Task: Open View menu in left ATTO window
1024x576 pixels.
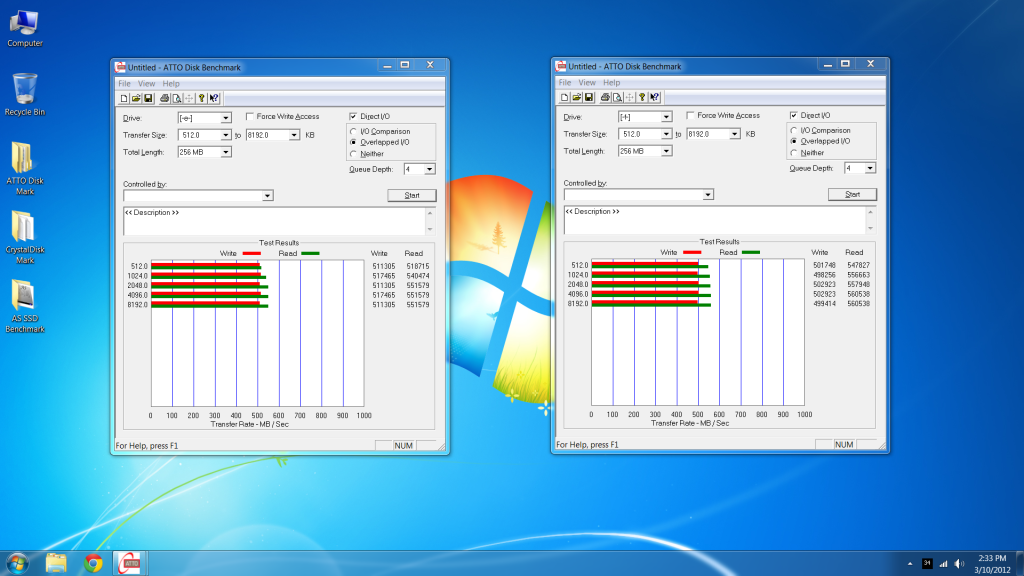Action: (x=146, y=84)
